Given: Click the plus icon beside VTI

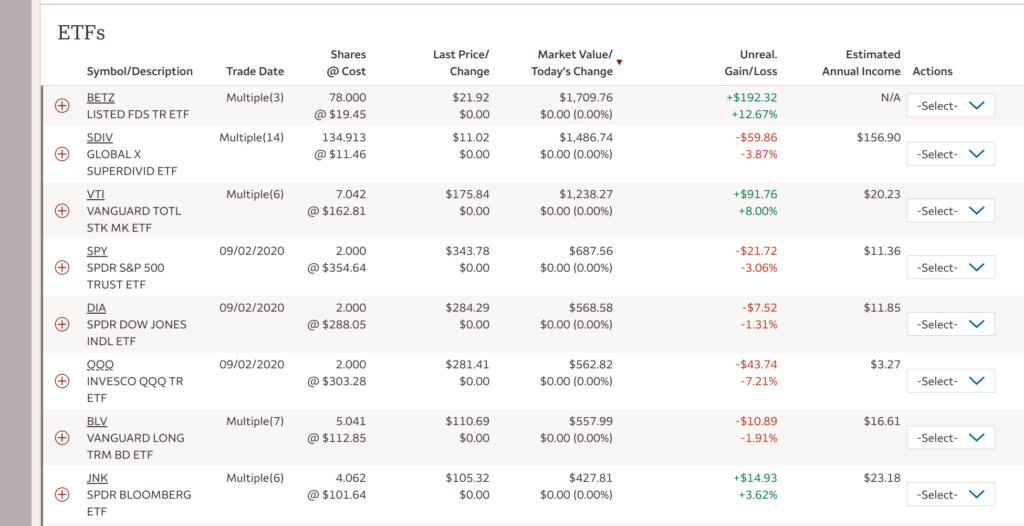Looking at the screenshot, I should tap(62, 211).
